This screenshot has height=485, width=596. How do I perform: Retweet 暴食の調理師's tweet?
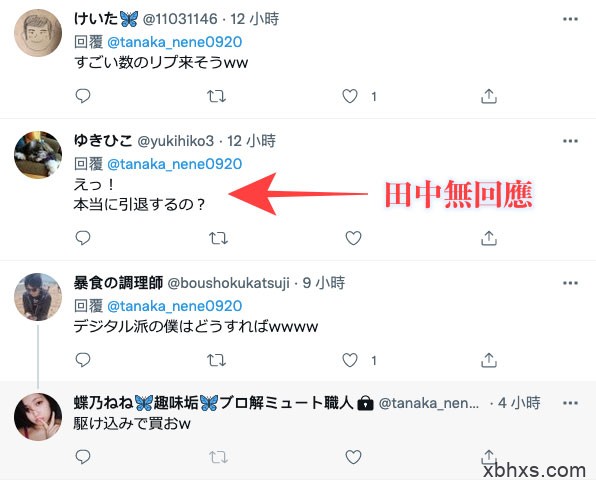click(216, 360)
